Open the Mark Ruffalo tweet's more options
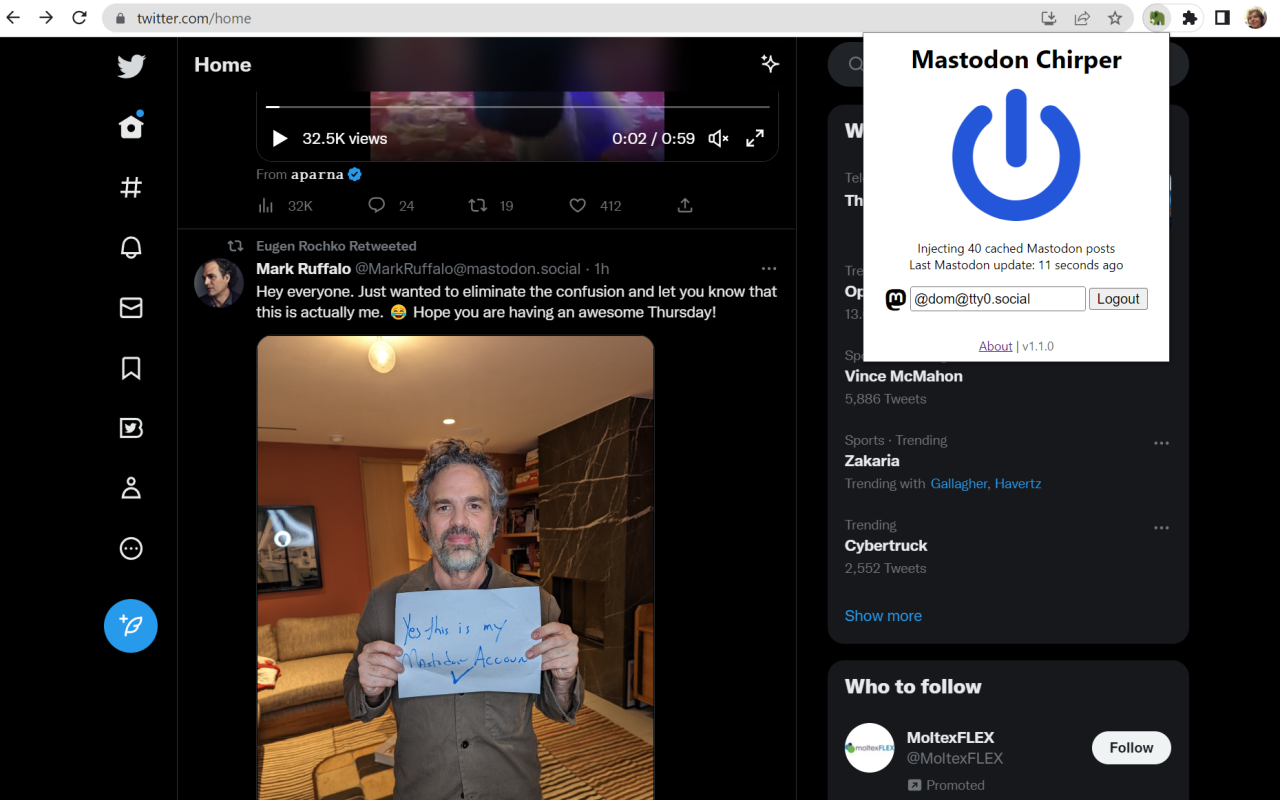 click(769, 268)
